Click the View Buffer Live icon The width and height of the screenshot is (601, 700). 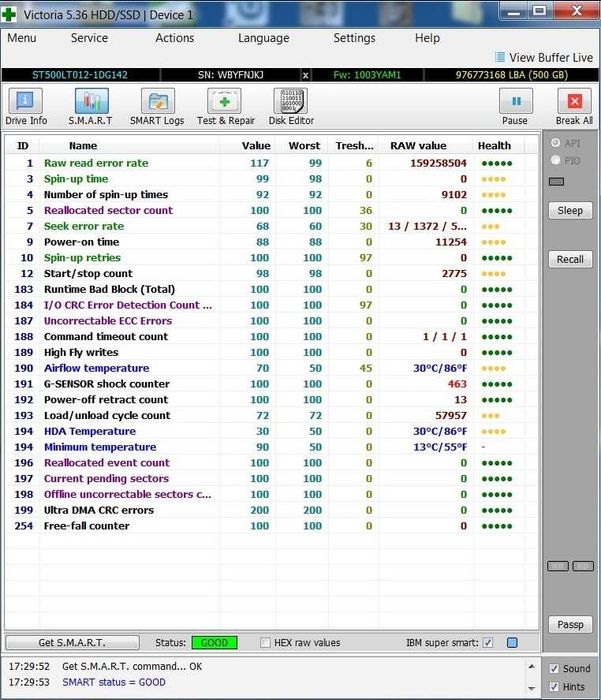pos(500,58)
